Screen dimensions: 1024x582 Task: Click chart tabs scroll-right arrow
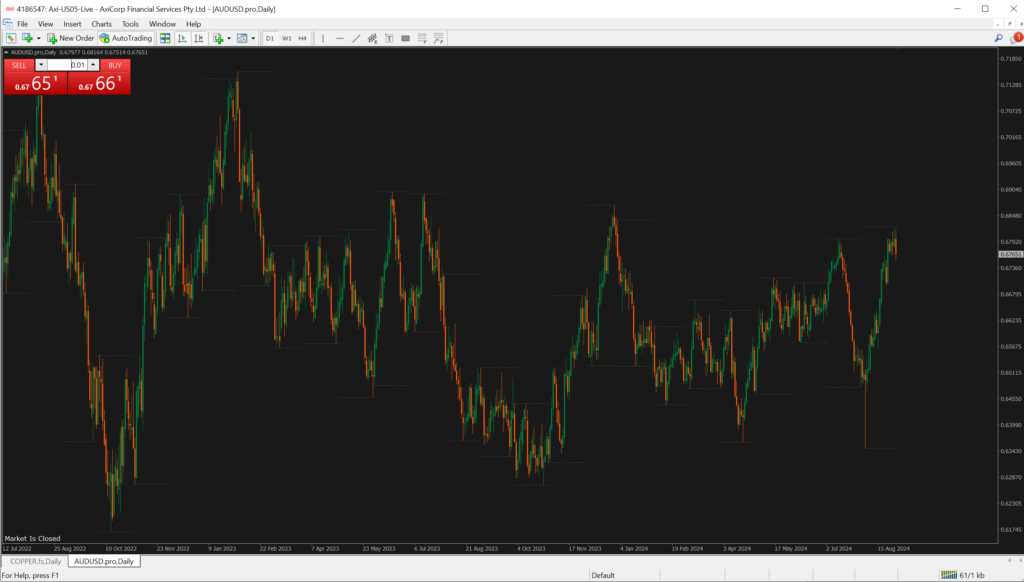[1019, 560]
